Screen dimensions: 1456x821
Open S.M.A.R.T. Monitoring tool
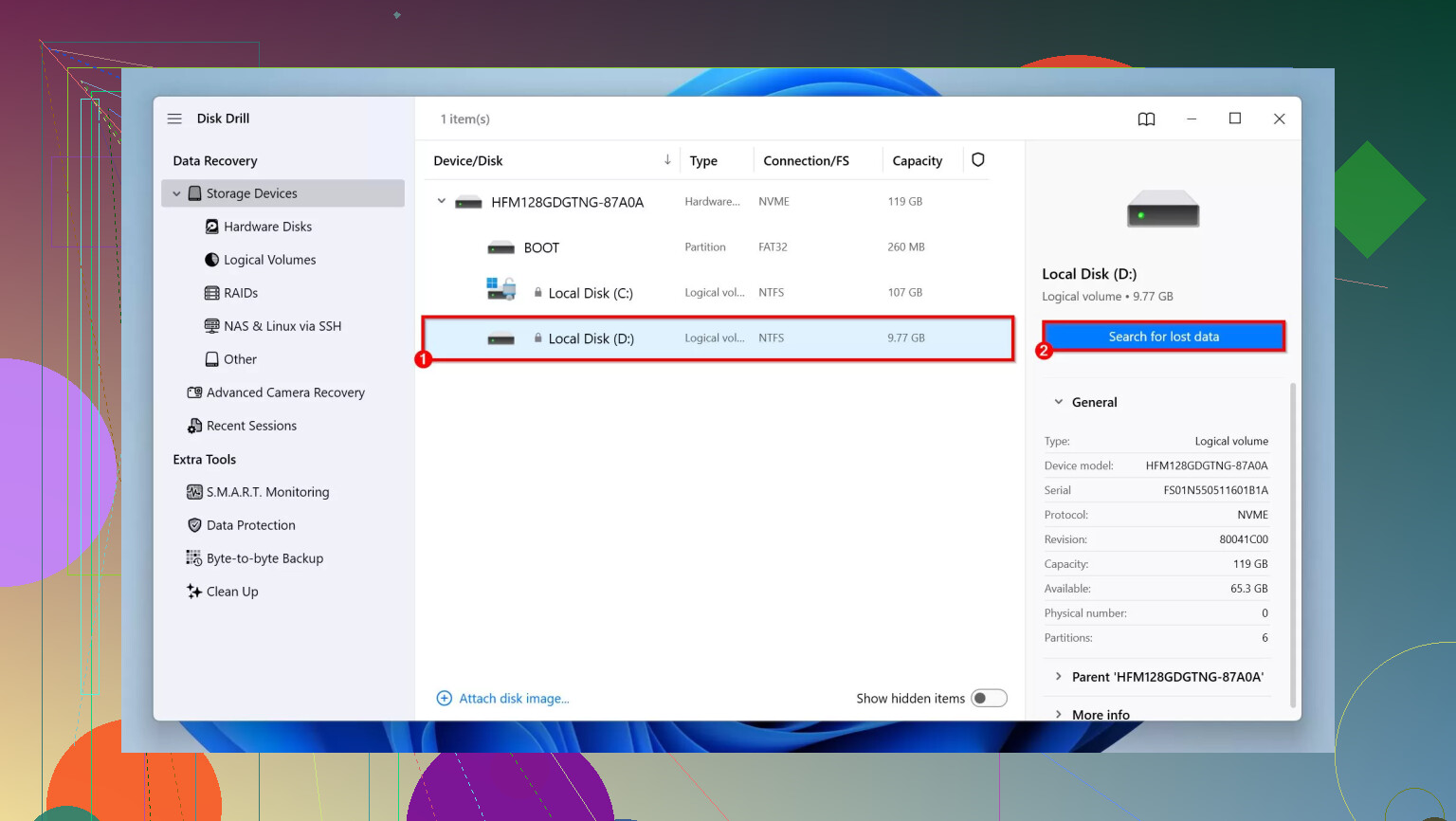267,492
